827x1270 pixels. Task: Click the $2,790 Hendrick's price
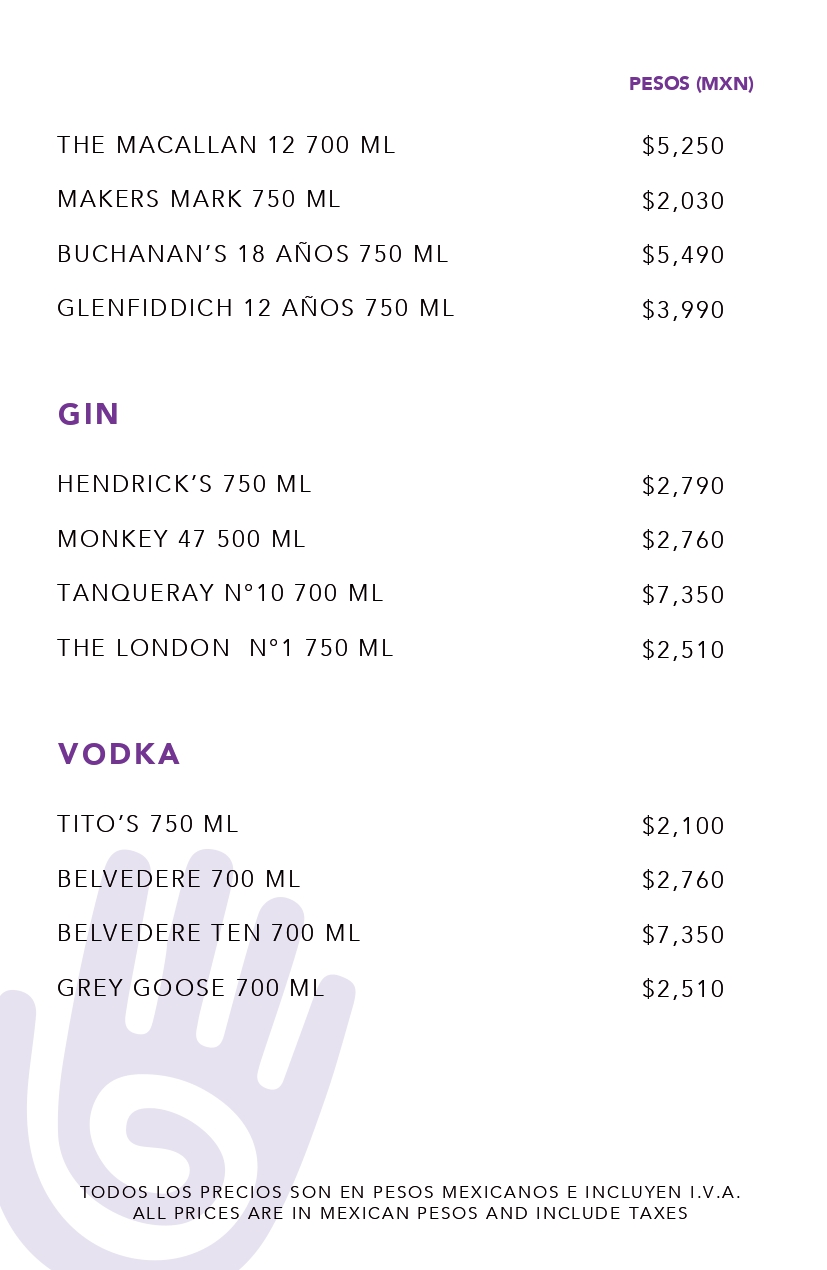[x=683, y=486]
